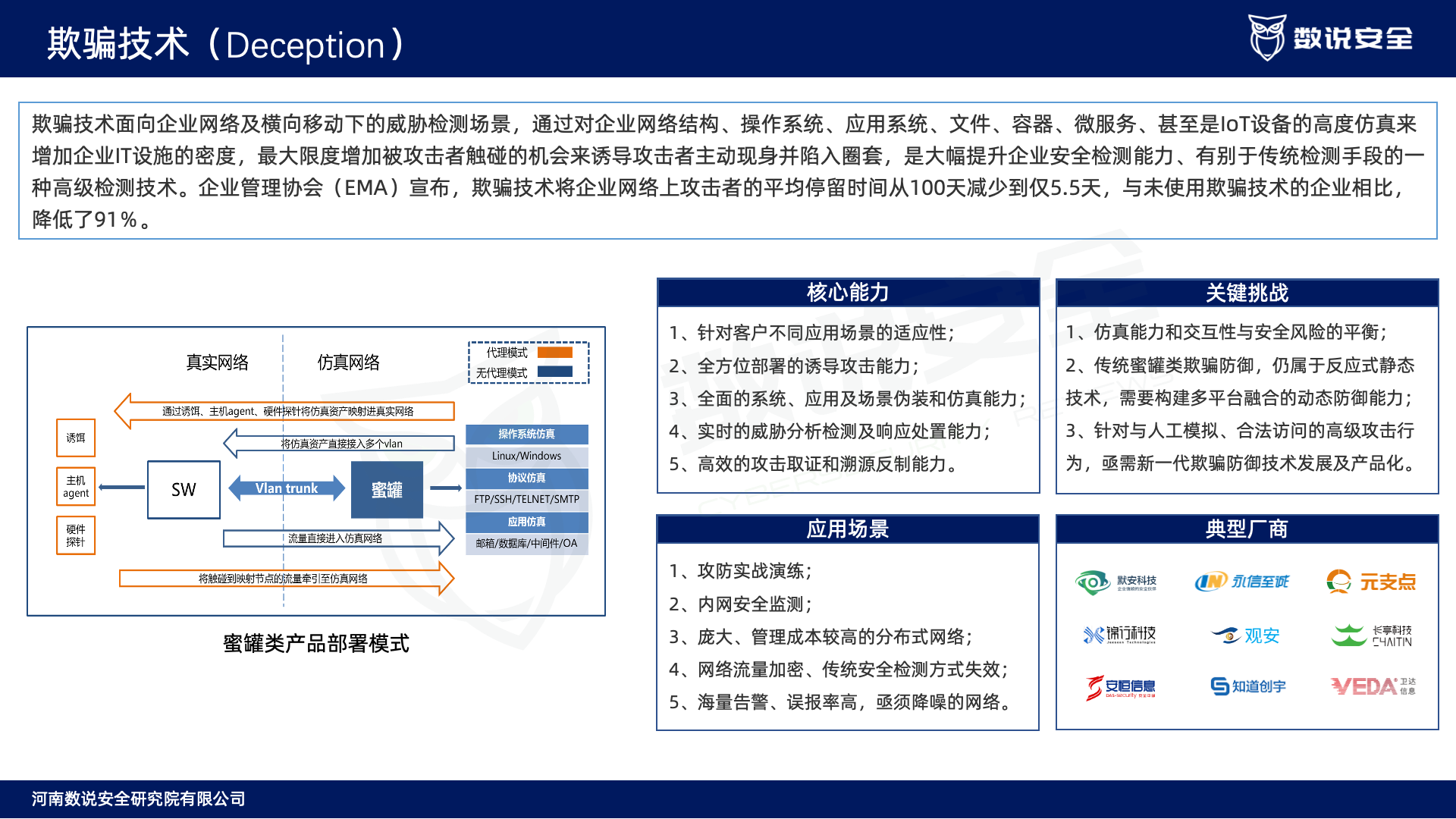Click the dark blue 无代理模式 legend swatch
The height and width of the screenshot is (819, 1456).
pyautogui.click(x=555, y=372)
